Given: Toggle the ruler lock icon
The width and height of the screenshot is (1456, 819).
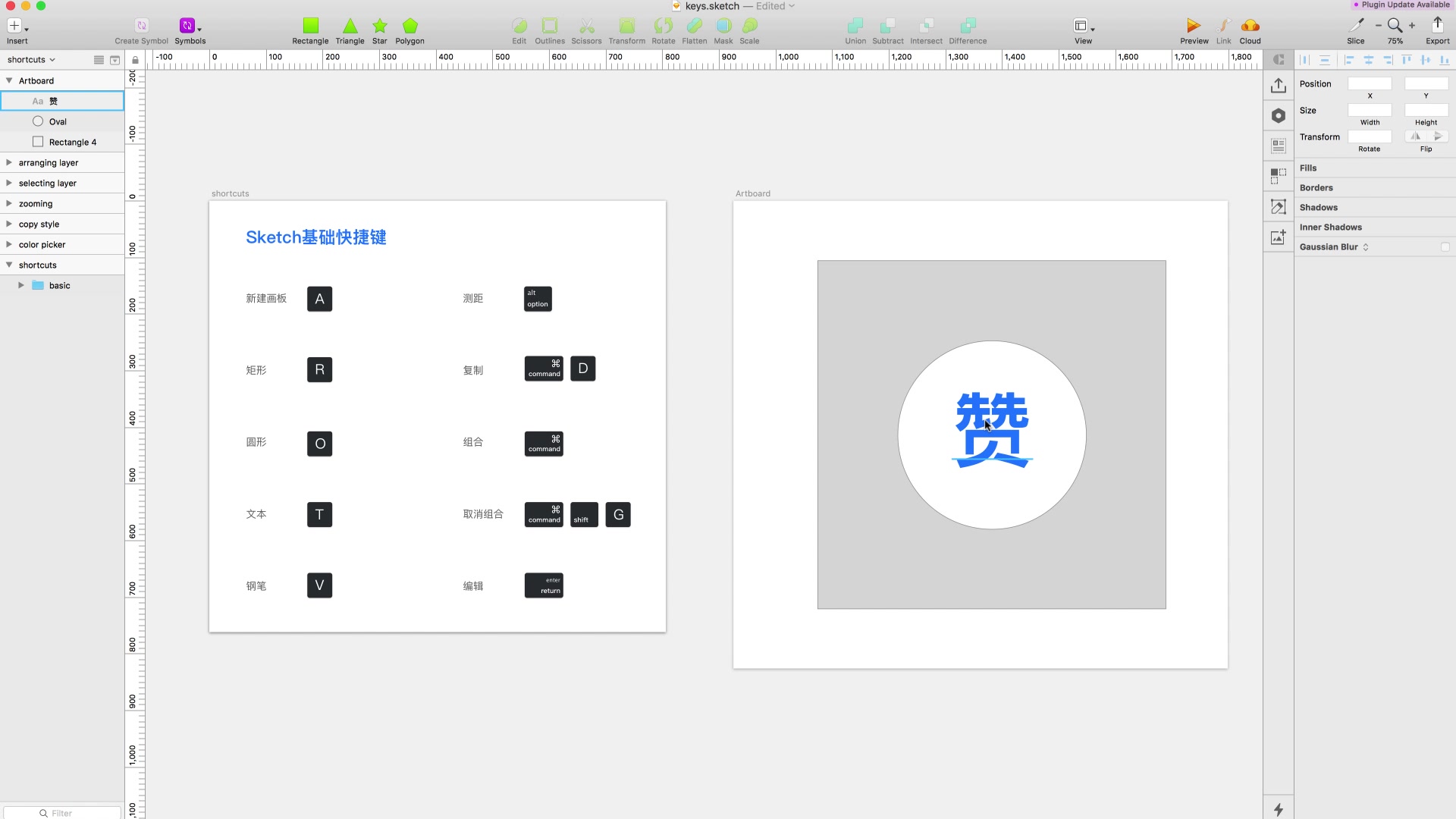Looking at the screenshot, I should pyautogui.click(x=135, y=60).
